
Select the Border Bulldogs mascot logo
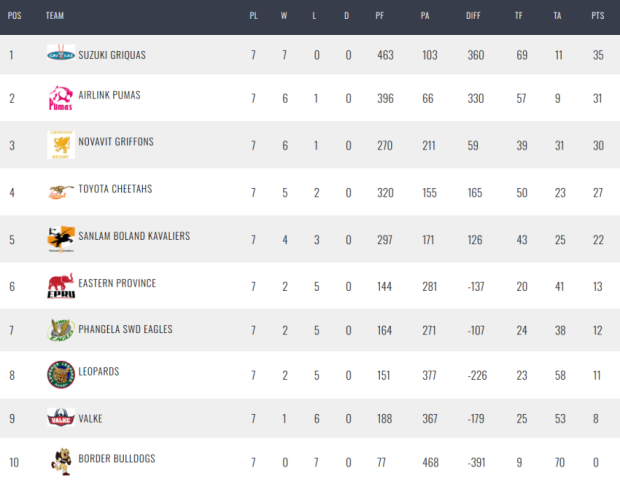(62, 461)
